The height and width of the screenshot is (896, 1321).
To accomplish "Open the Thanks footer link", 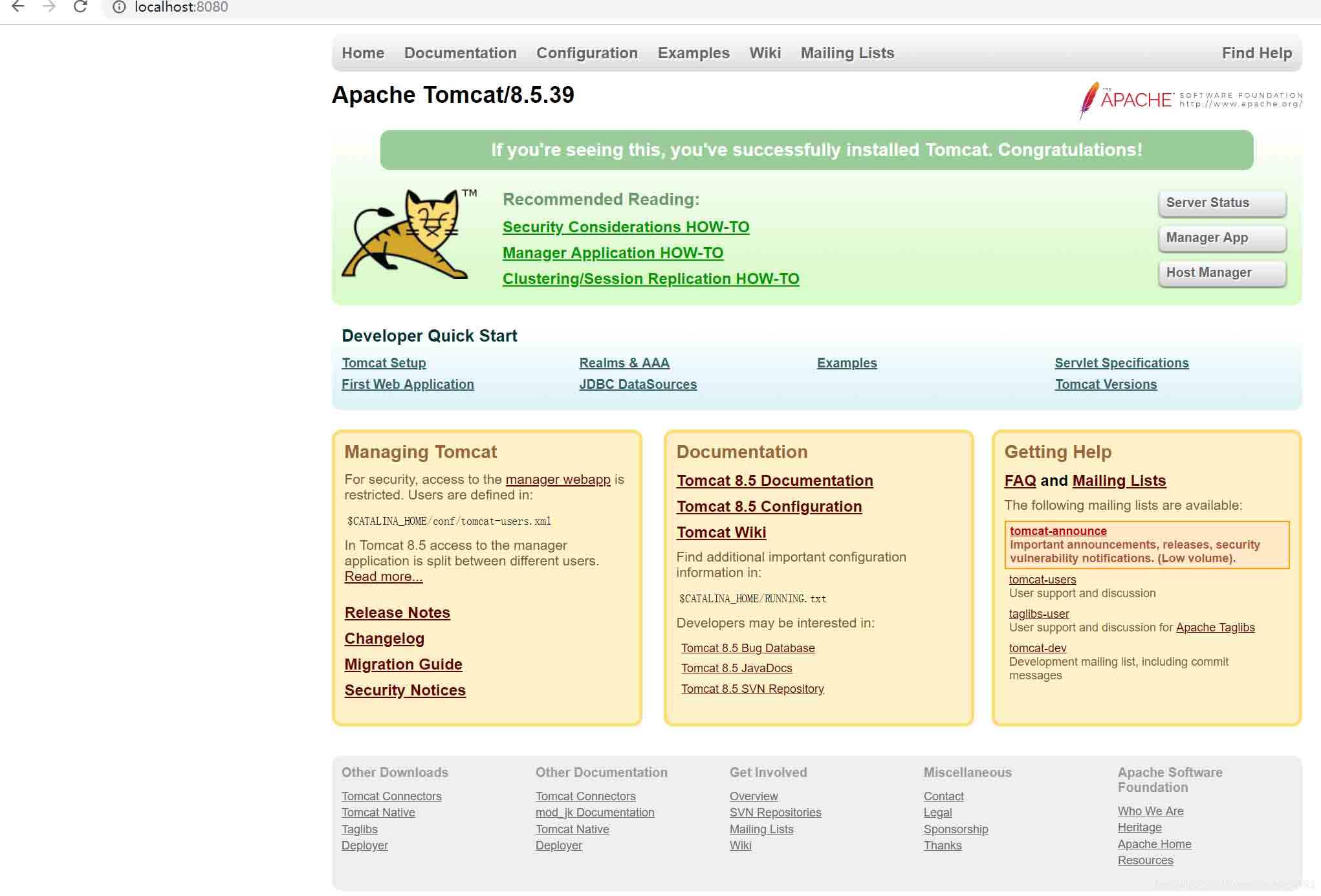I will [x=943, y=846].
